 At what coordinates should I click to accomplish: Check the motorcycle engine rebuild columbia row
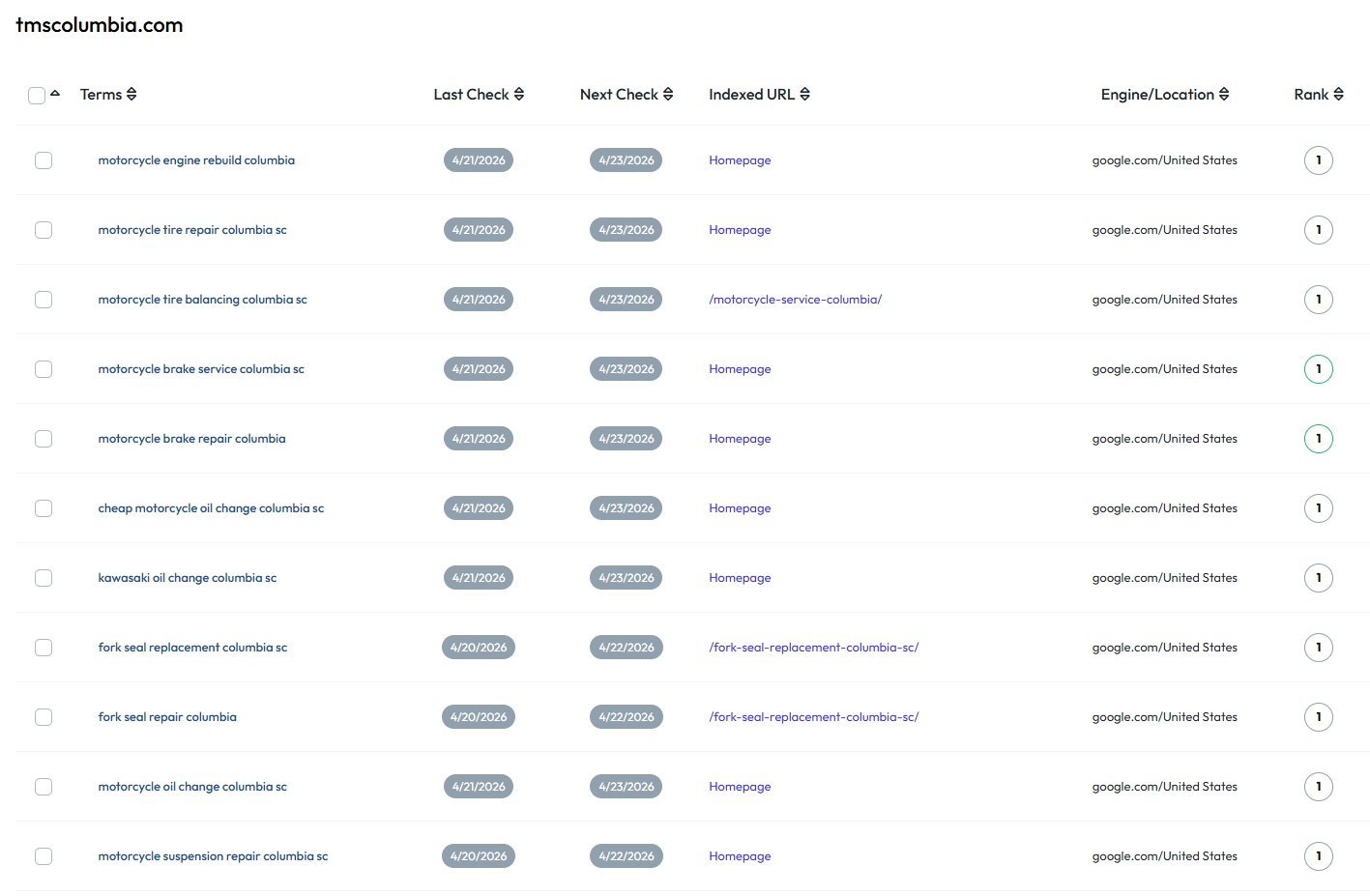(44, 160)
